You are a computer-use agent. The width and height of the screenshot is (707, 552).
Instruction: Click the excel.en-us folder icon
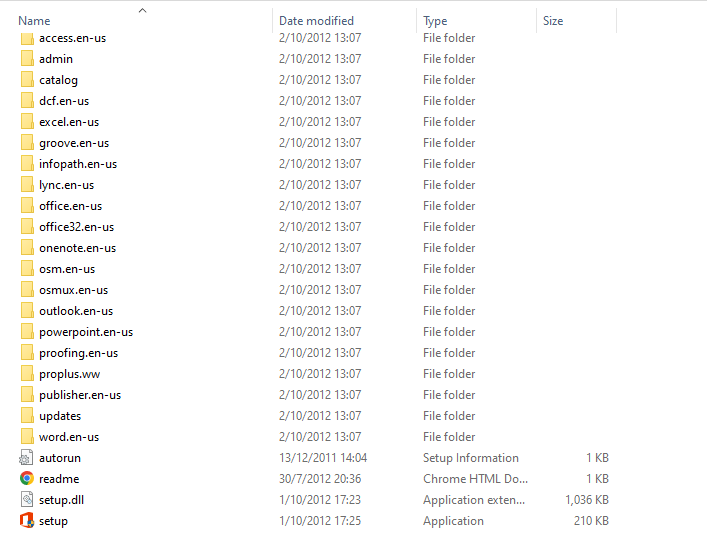tap(27, 122)
